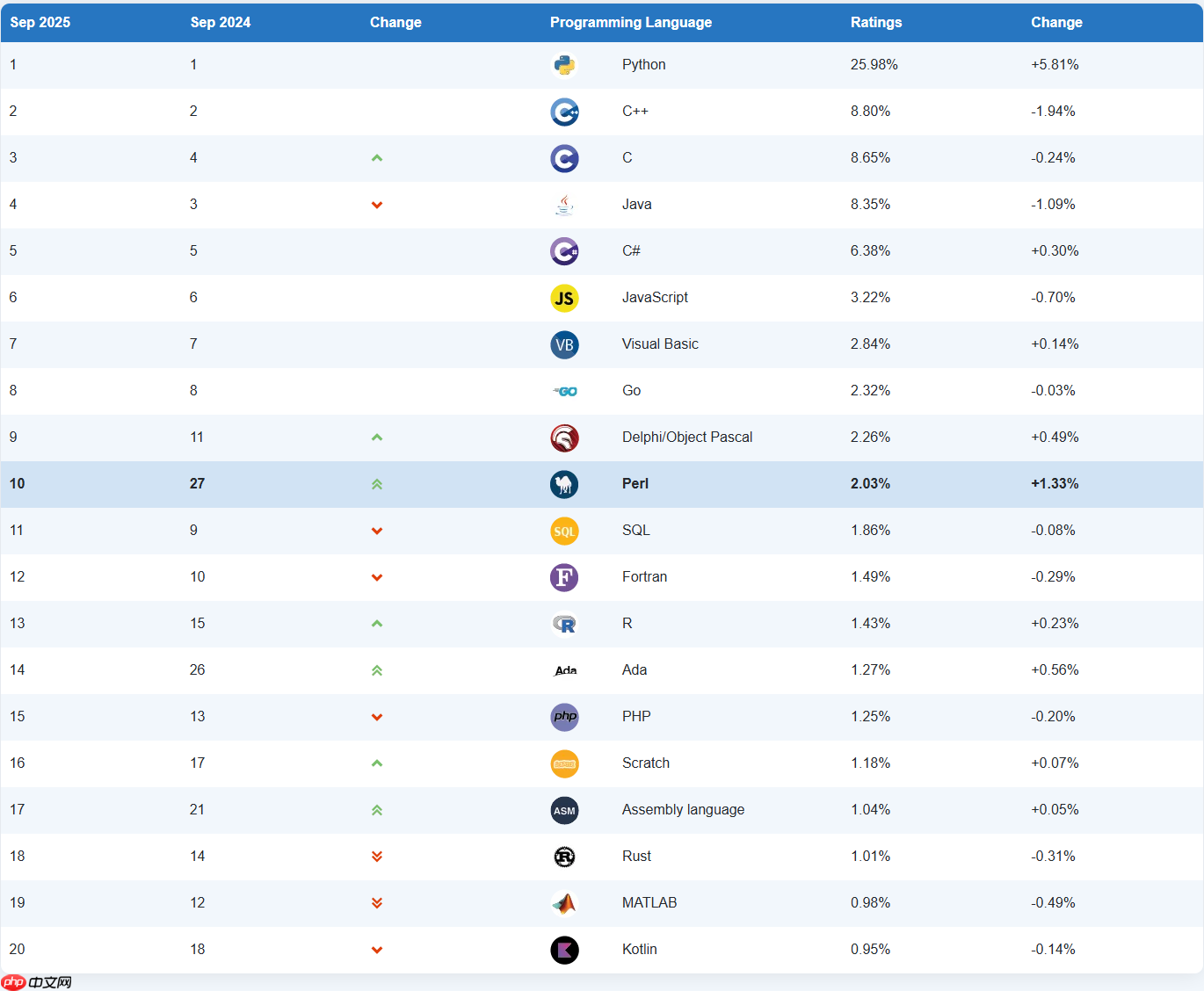This screenshot has width=1204, height=991.
Task: Click the Ratings column header
Action: click(876, 23)
